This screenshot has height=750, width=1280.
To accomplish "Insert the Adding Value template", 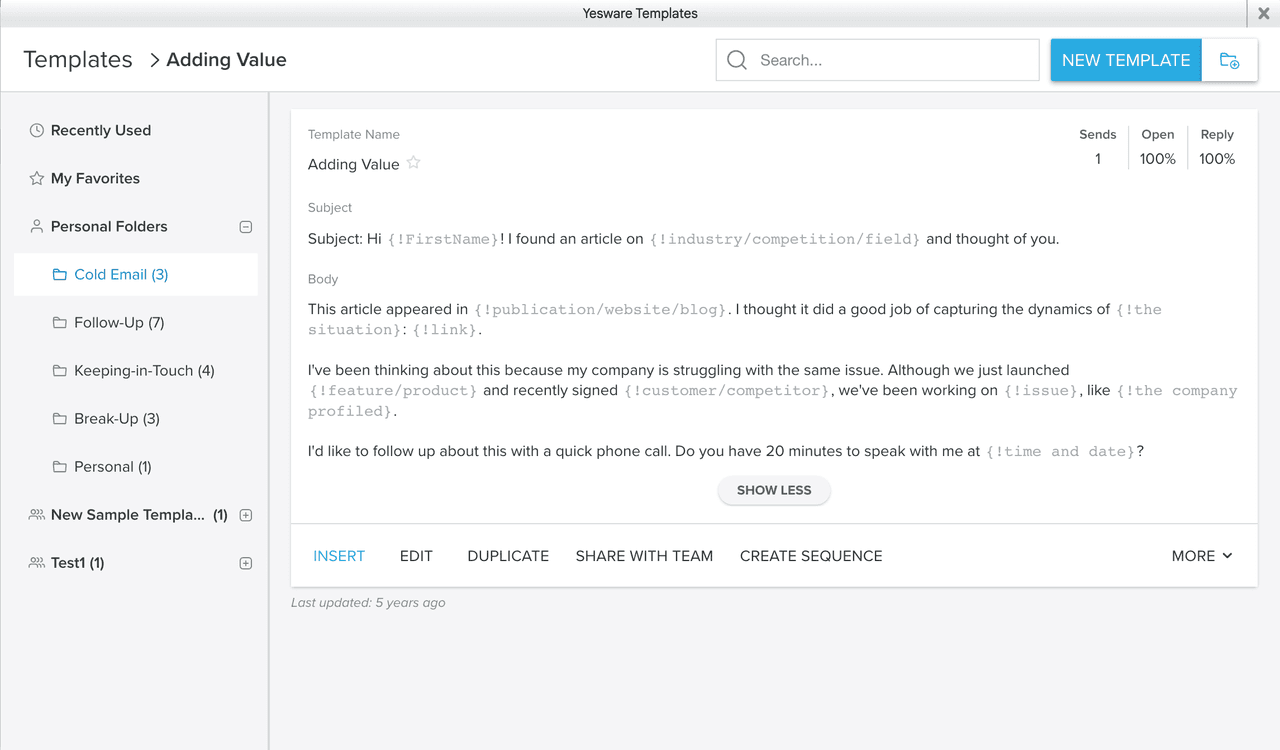I will 339,556.
